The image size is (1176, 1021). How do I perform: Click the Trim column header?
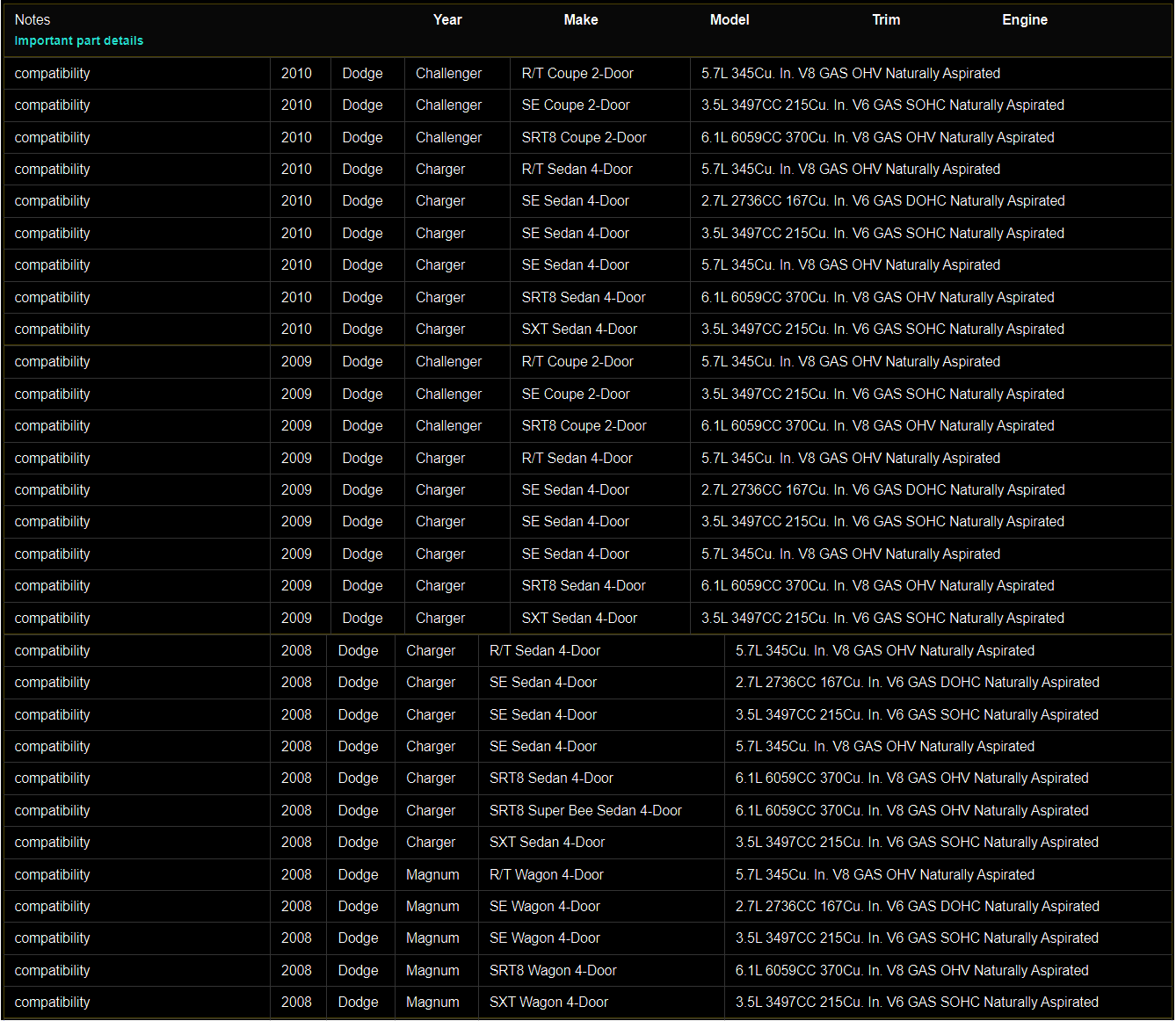tap(885, 19)
